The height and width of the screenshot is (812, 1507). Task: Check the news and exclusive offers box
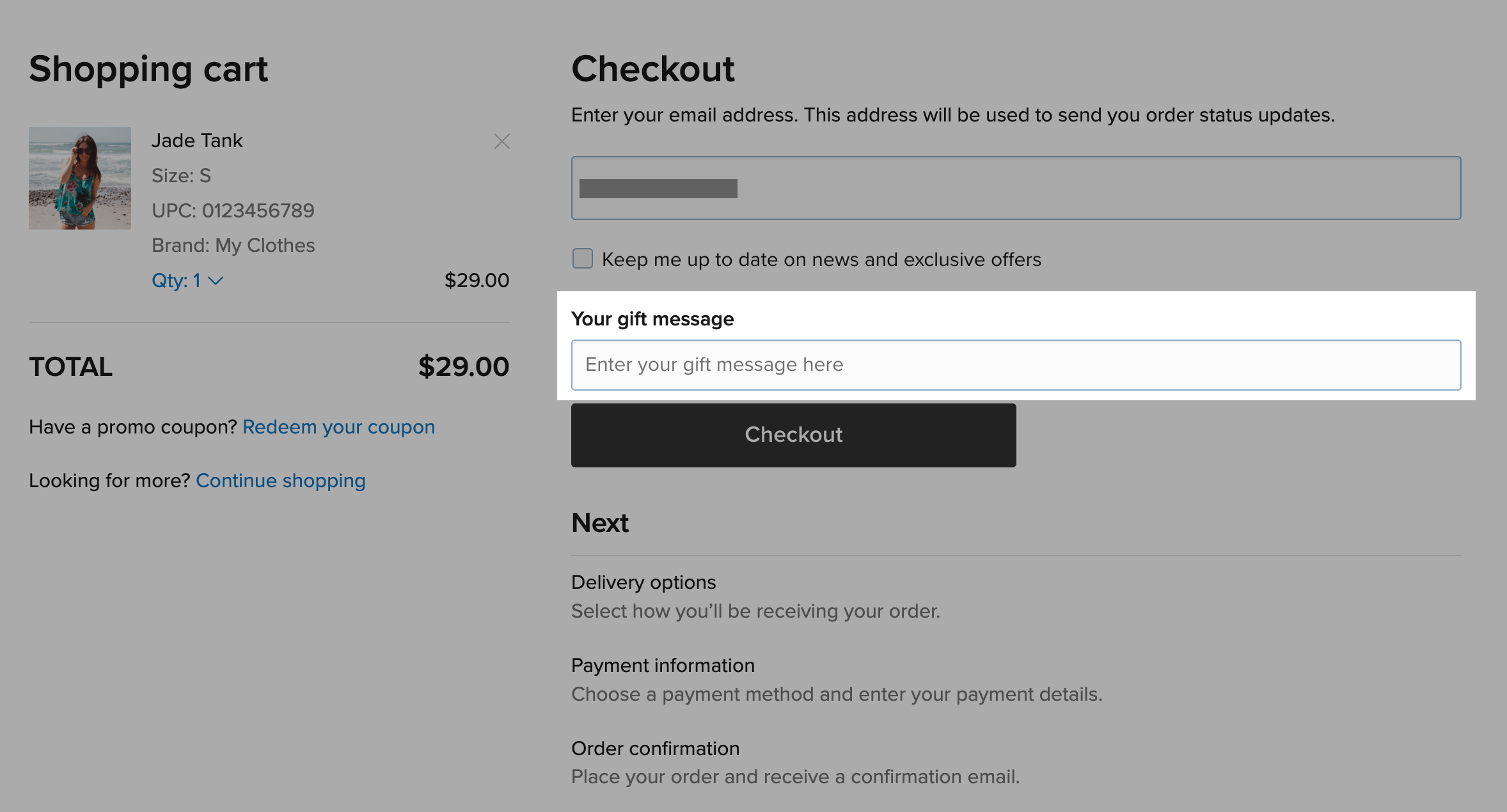[x=582, y=258]
